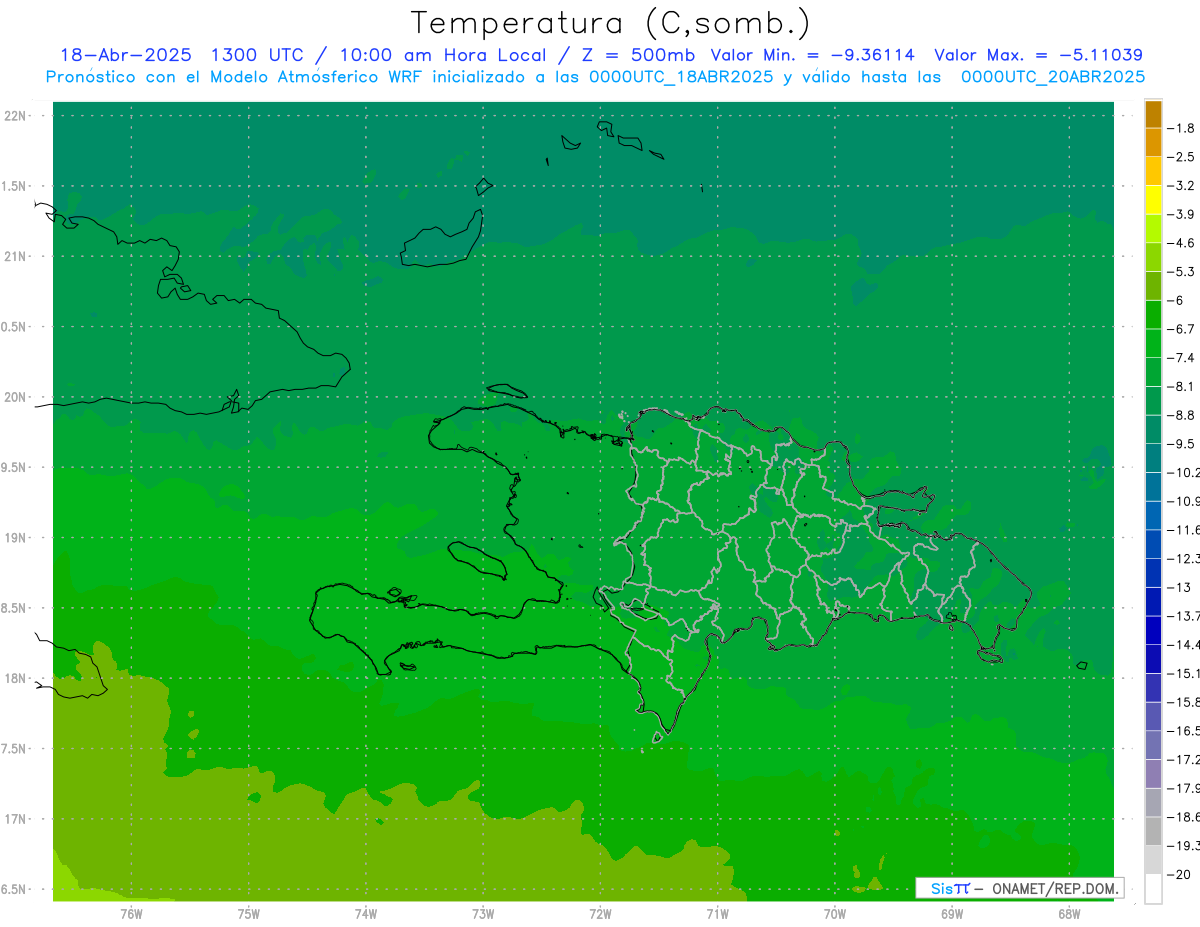
Task: Click the '-15.1' colorbar value
Action: pos(1185,673)
